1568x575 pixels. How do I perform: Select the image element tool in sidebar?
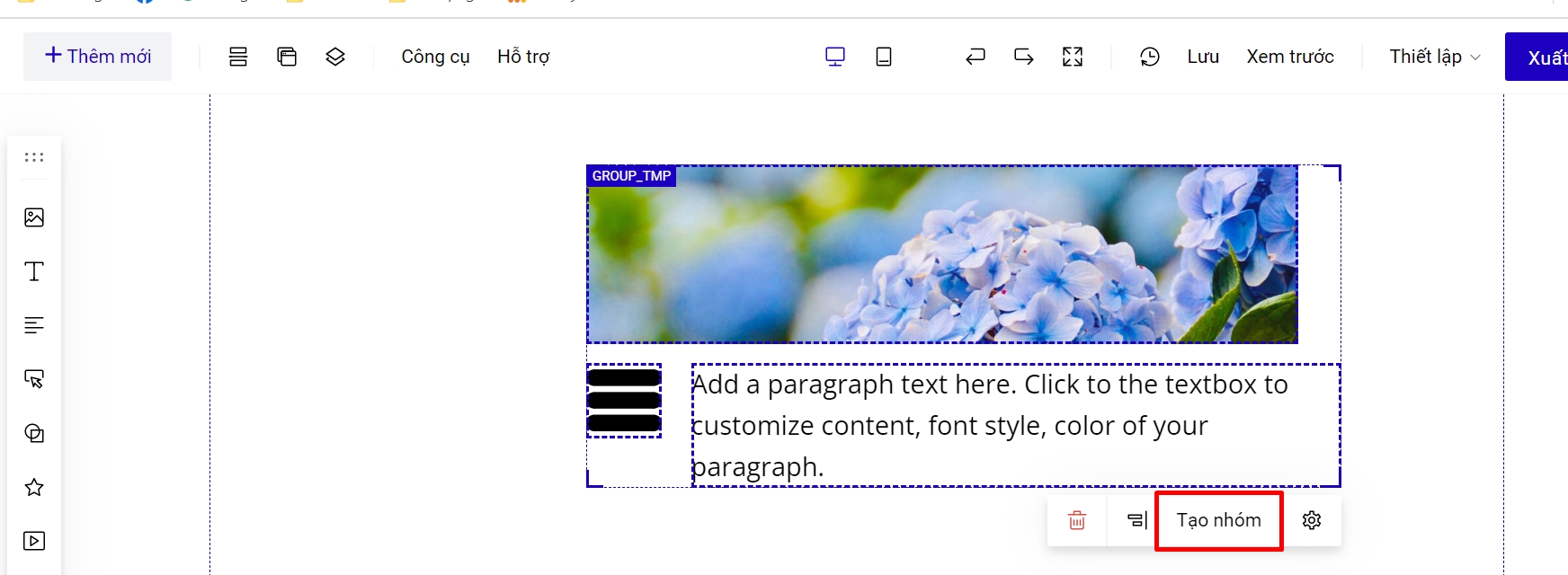[x=34, y=217]
